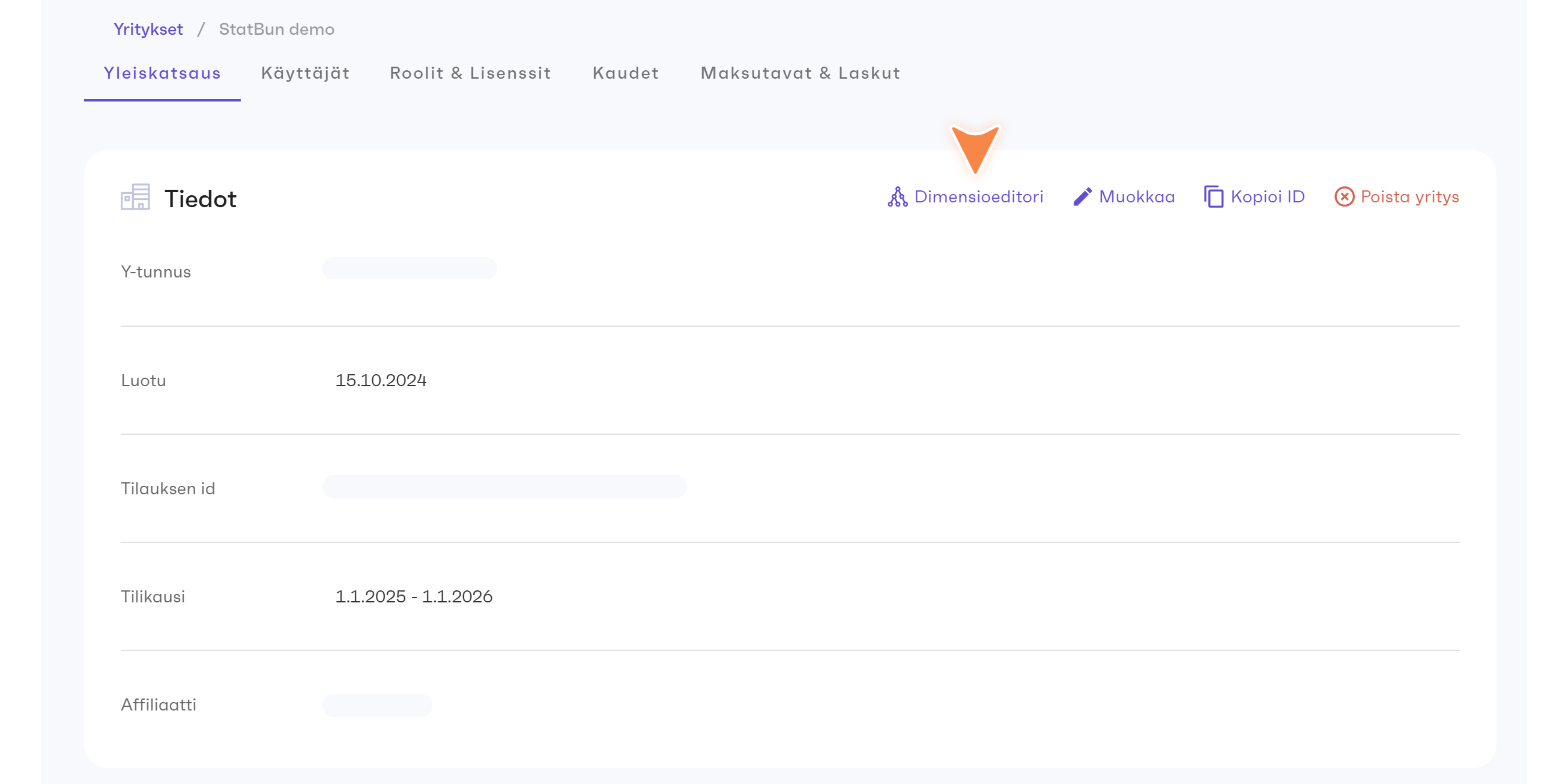This screenshot has height=784, width=1568.
Task: Click the redacted Tilauksen id value
Action: coord(504,486)
